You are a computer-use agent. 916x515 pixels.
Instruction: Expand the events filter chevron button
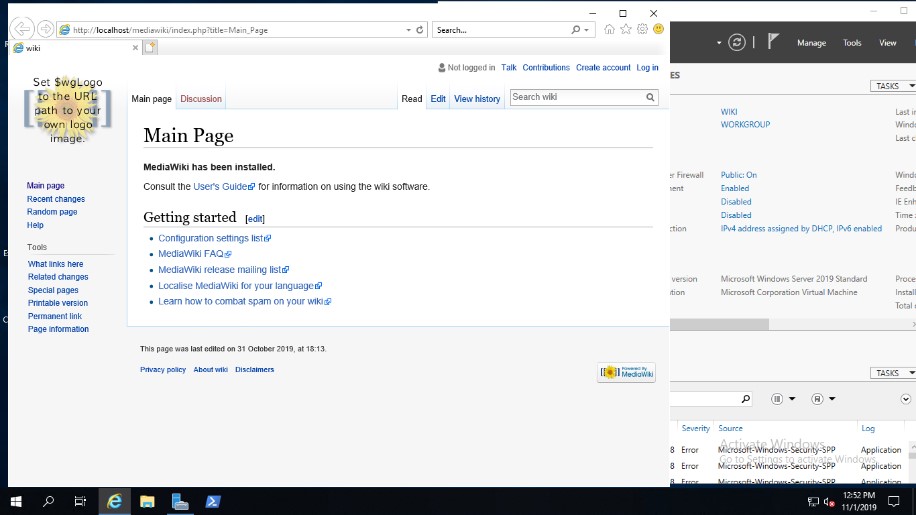905,399
